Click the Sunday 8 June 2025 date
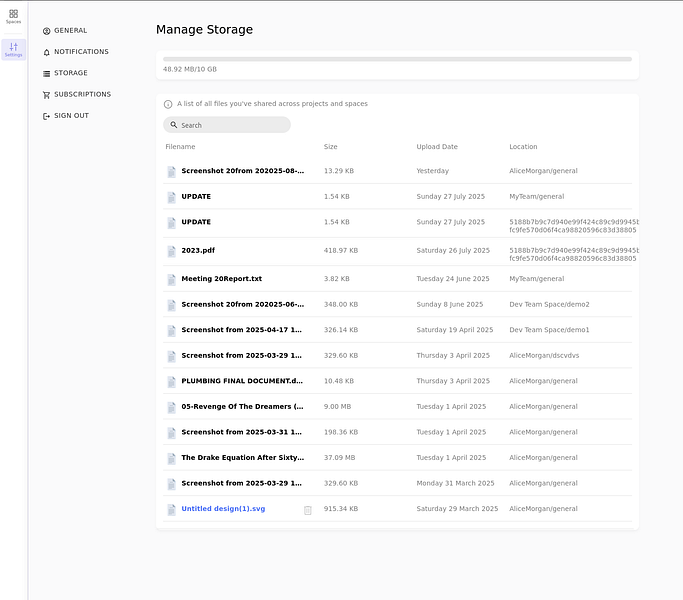The width and height of the screenshot is (683, 600). [450, 305]
